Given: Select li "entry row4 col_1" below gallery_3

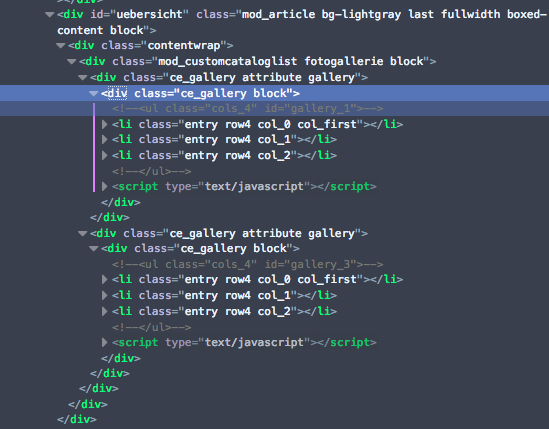Looking at the screenshot, I should (224, 296).
